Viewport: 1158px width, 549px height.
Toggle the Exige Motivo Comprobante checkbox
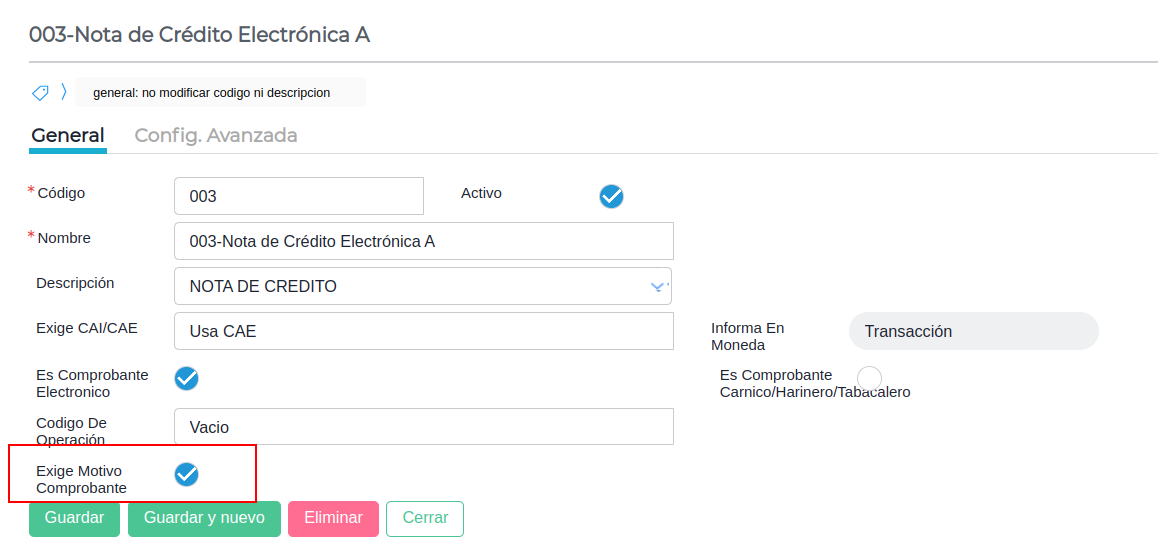187,474
